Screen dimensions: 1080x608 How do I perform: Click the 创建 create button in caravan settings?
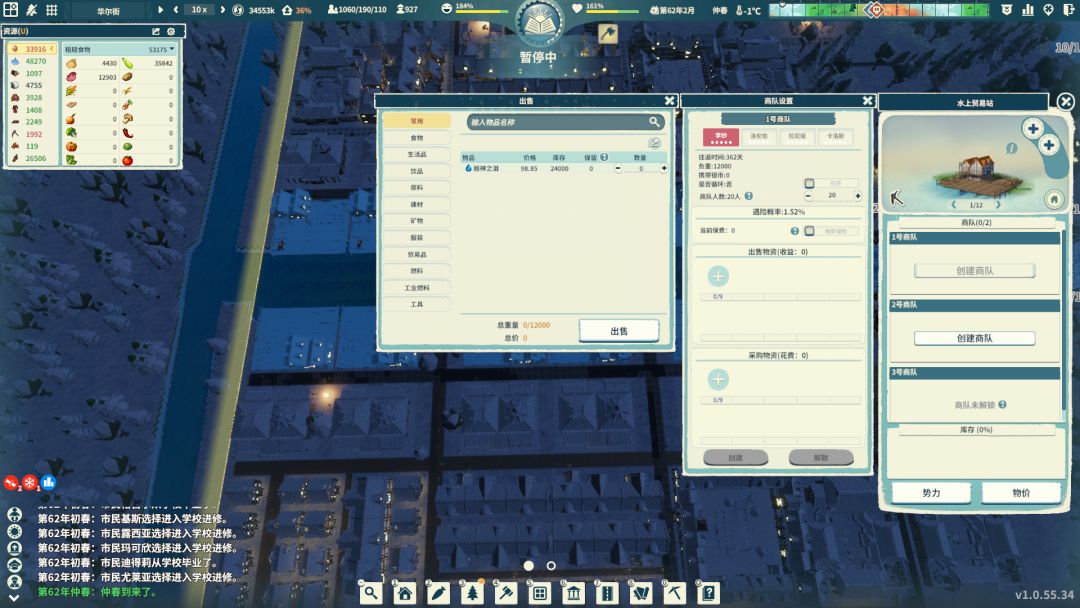tap(736, 457)
